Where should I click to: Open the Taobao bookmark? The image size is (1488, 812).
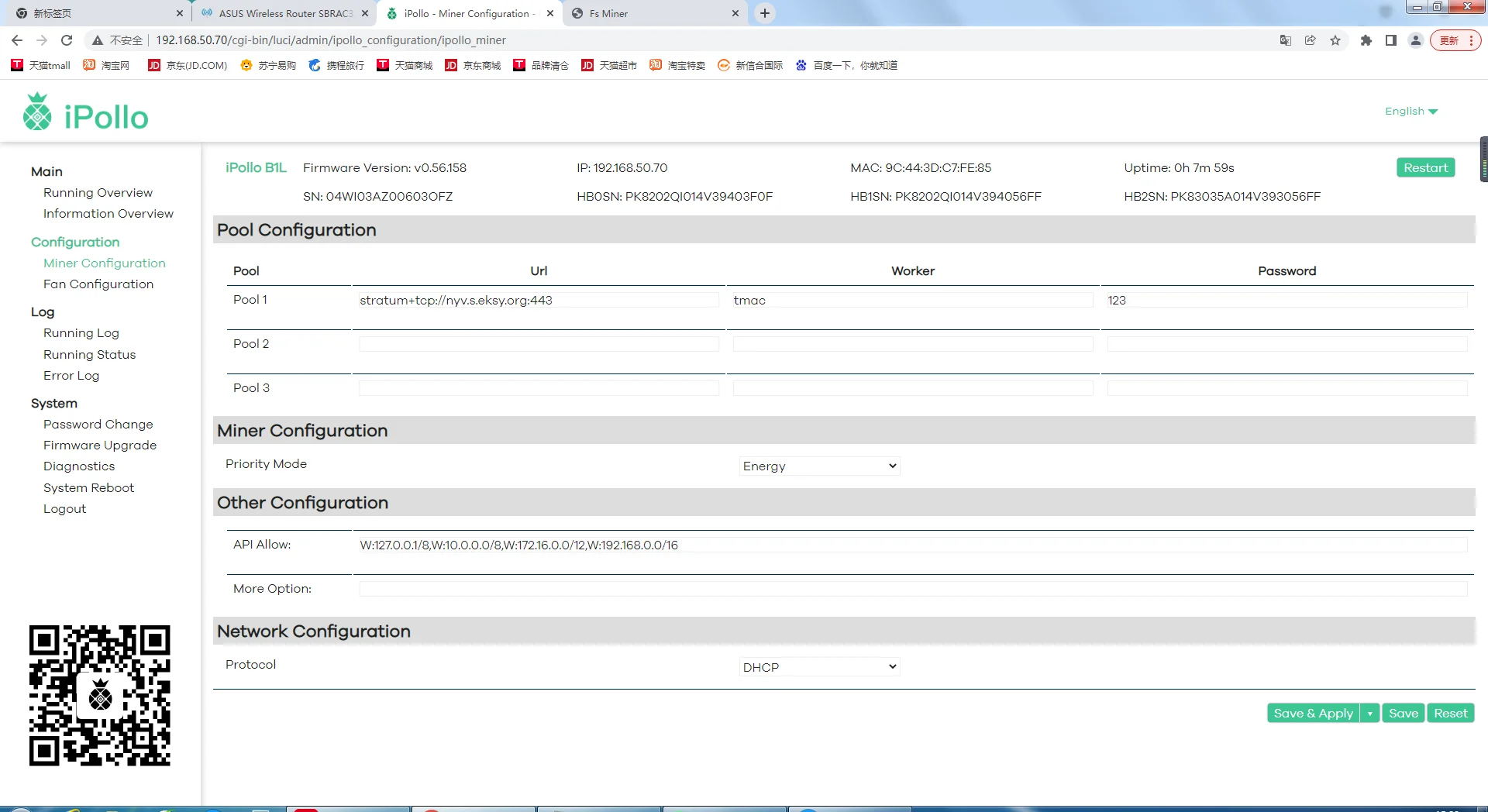coord(107,65)
